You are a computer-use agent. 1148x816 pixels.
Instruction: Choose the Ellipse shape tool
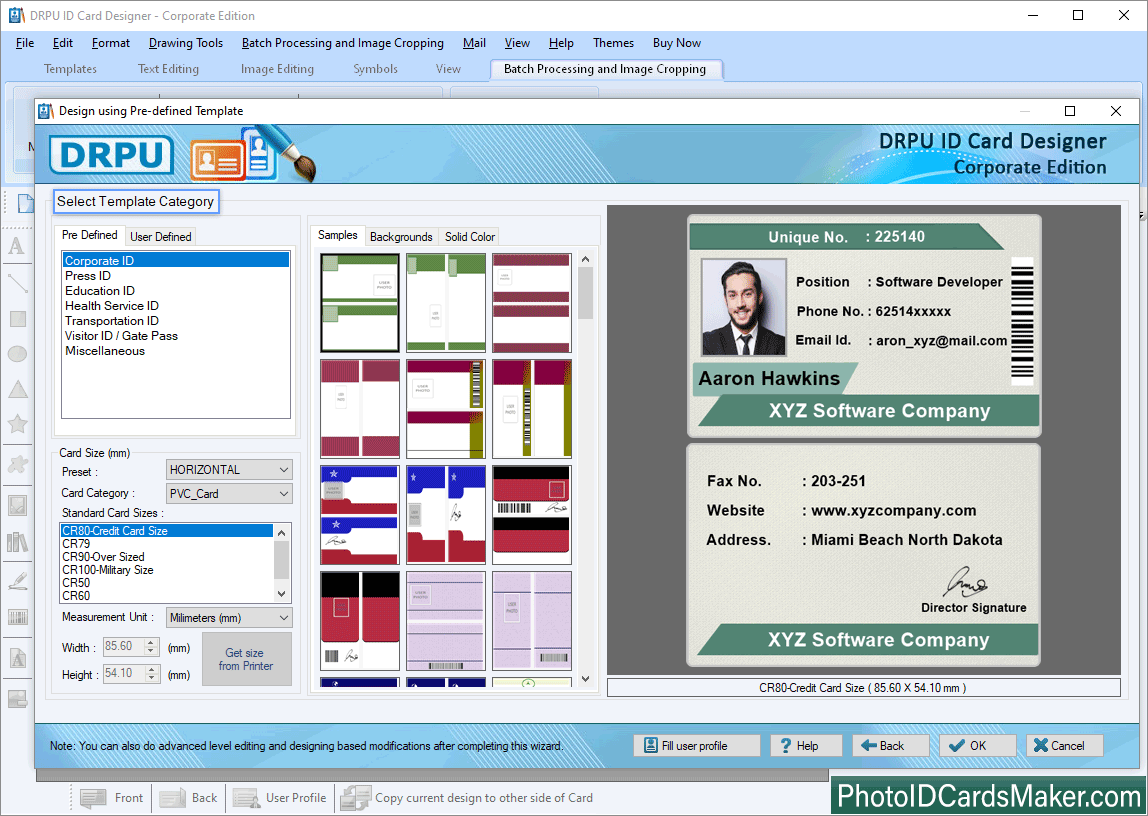pyautogui.click(x=17, y=354)
